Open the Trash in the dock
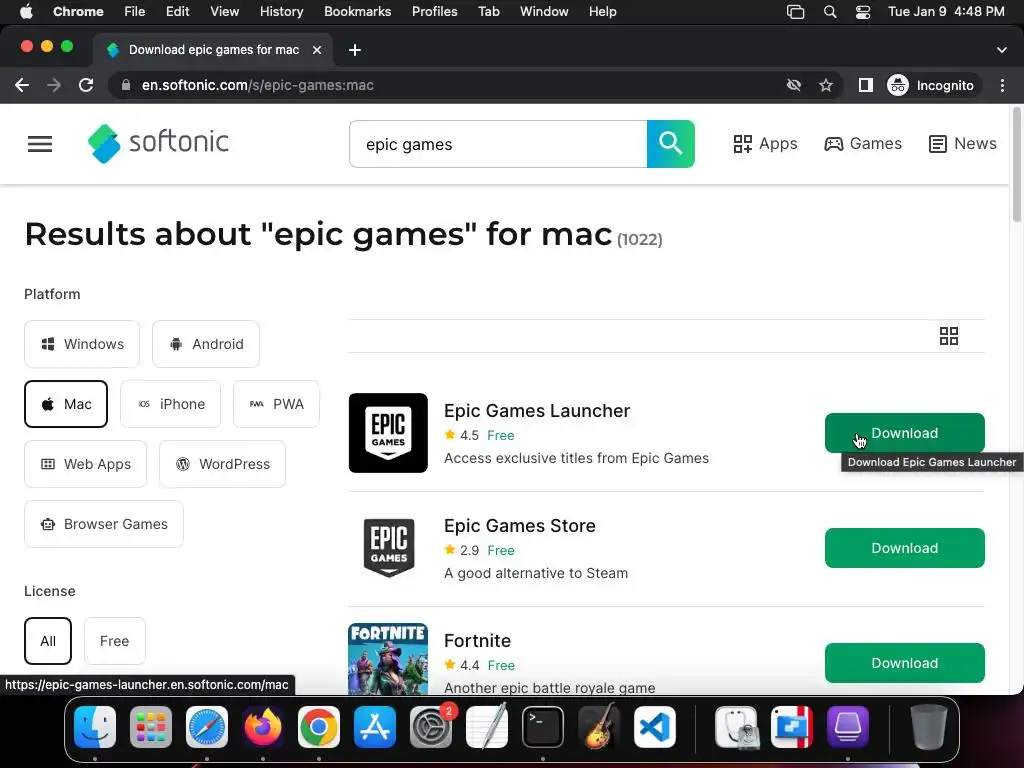The width and height of the screenshot is (1024, 768). tap(929, 727)
